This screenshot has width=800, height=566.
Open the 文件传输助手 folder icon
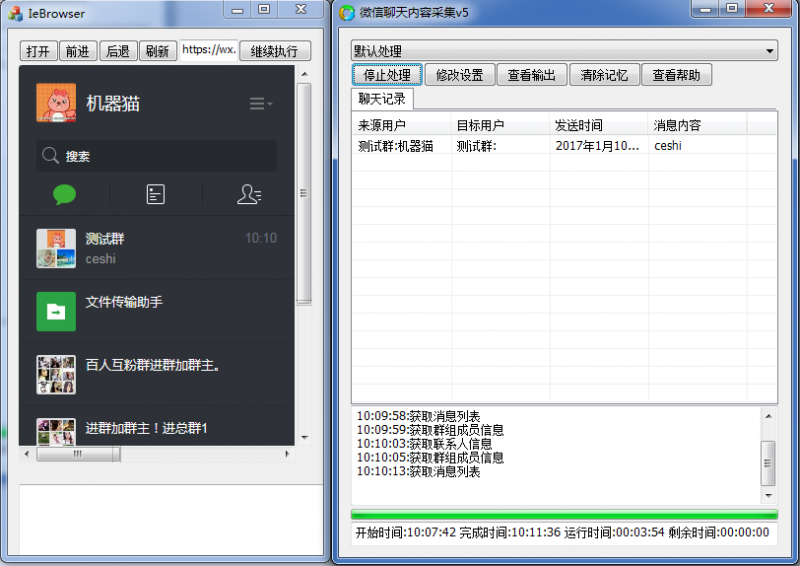[56, 311]
